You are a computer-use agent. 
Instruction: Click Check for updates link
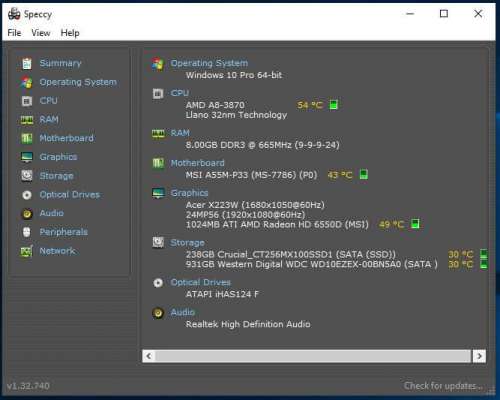442,386
